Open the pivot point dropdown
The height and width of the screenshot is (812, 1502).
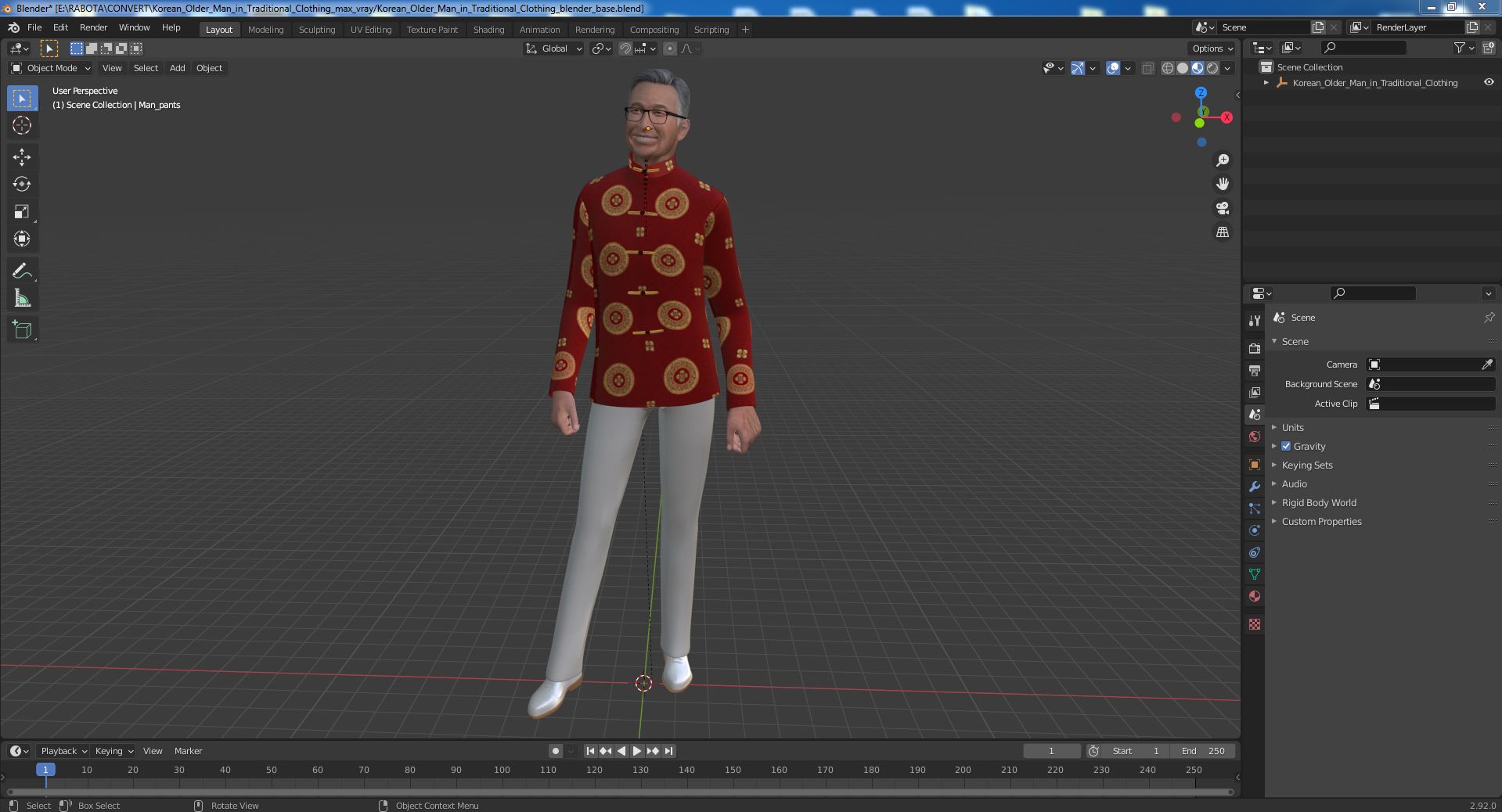tap(601, 49)
